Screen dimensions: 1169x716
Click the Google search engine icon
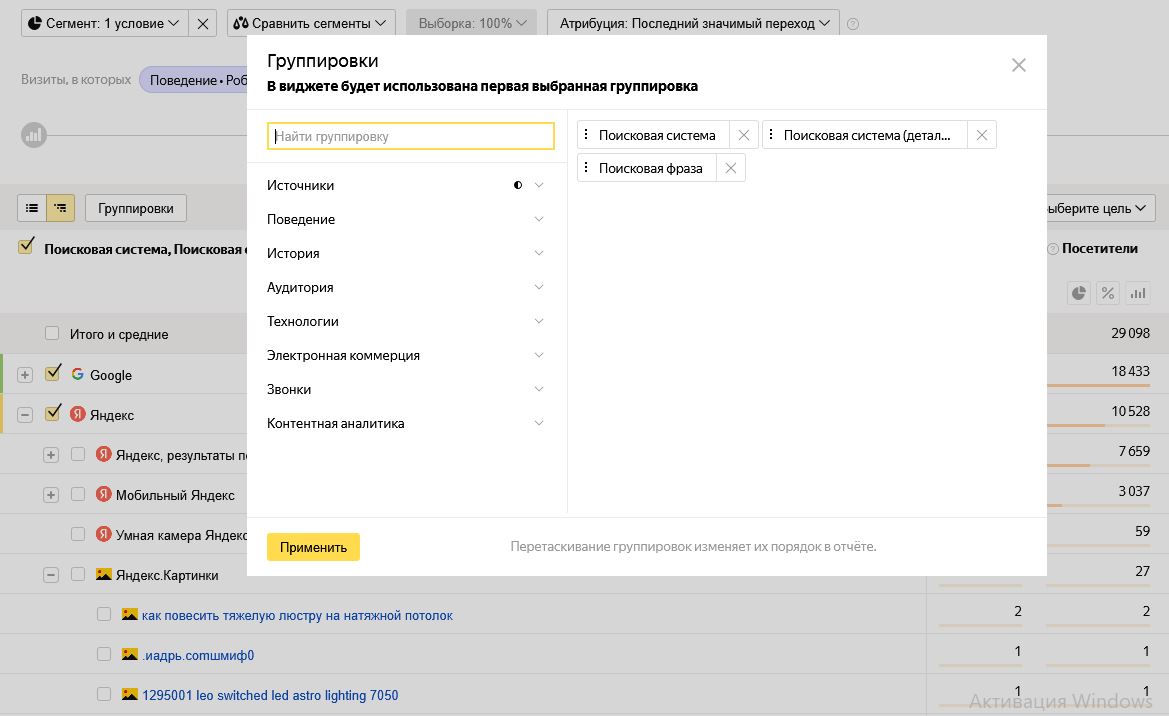(x=78, y=375)
